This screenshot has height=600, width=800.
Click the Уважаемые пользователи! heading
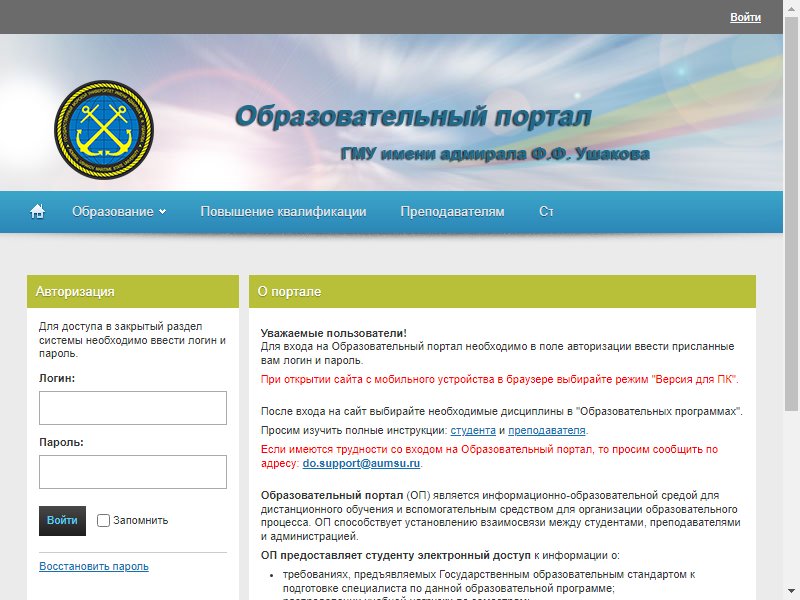334,333
